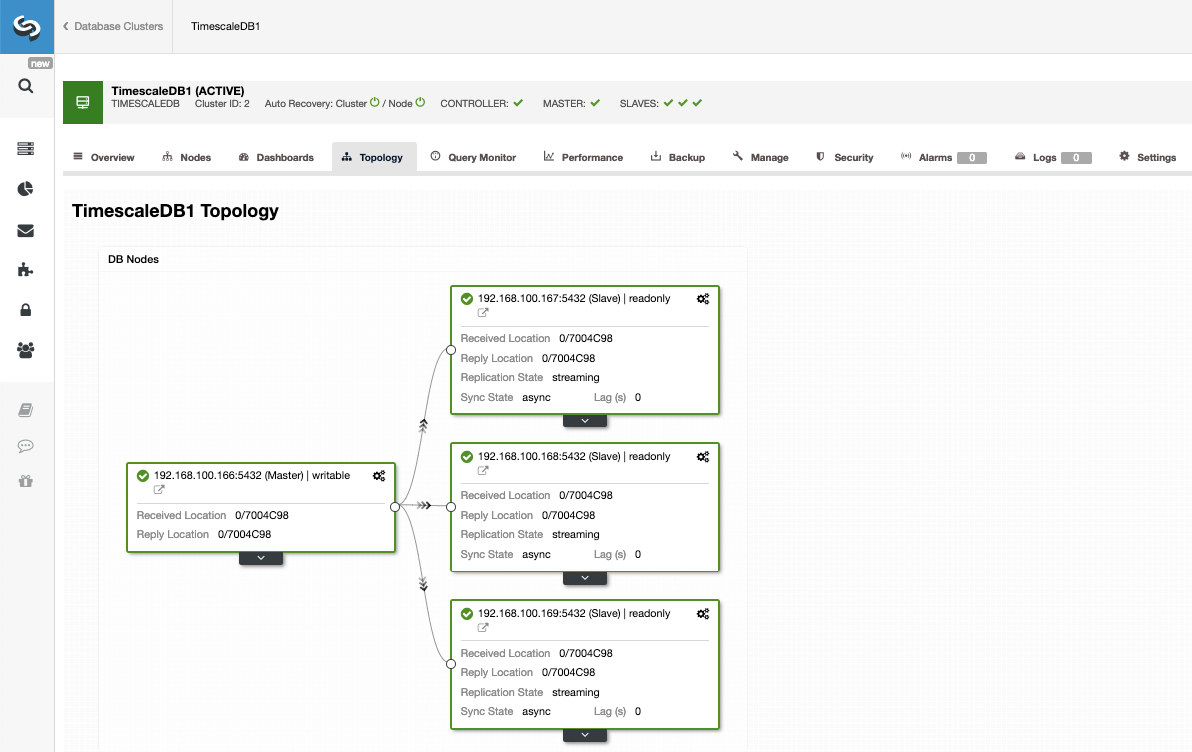Click the TimescaleDB1 breadcrumb
Viewport: 1192px width, 752px height.
pos(226,27)
